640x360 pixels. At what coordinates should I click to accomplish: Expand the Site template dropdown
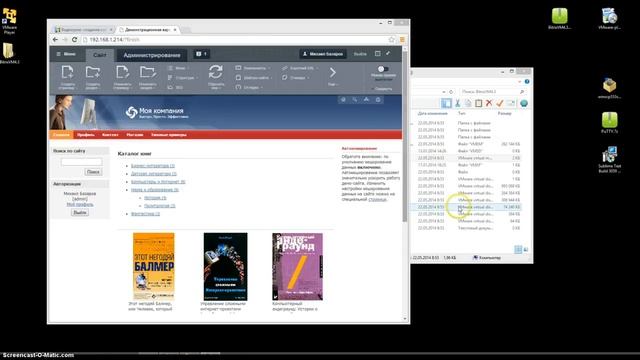click(x=254, y=78)
